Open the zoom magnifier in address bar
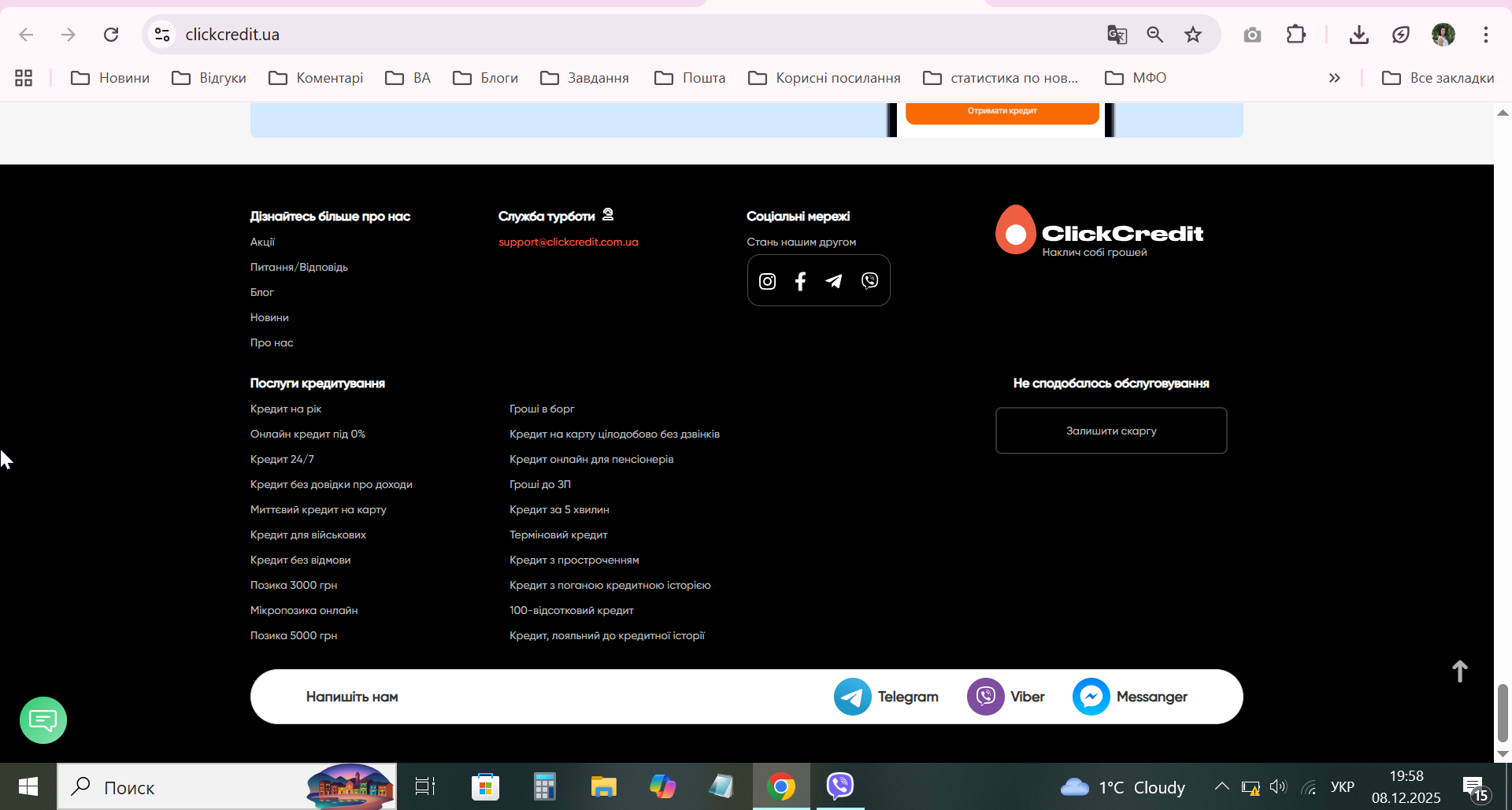 coord(1154,35)
